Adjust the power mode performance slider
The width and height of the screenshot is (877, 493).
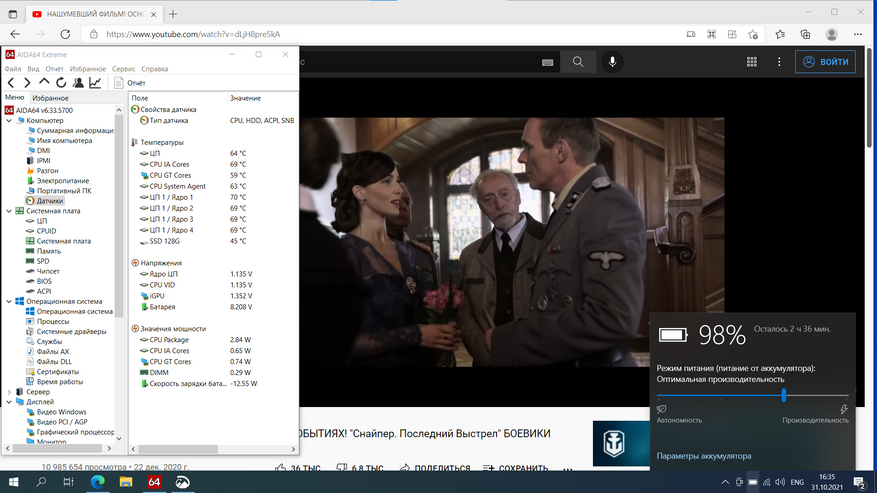tap(784, 396)
